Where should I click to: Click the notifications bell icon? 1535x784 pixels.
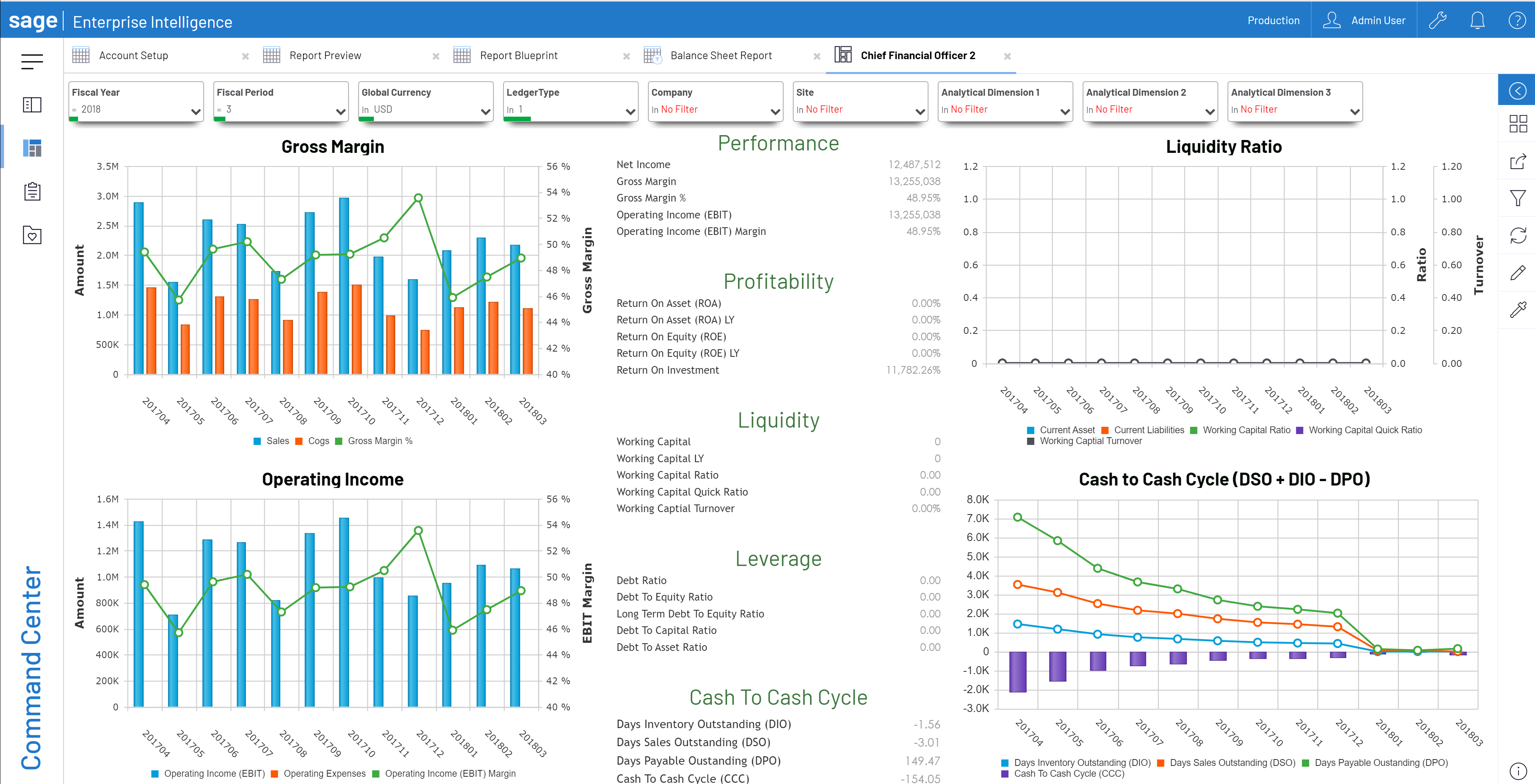(x=1477, y=20)
